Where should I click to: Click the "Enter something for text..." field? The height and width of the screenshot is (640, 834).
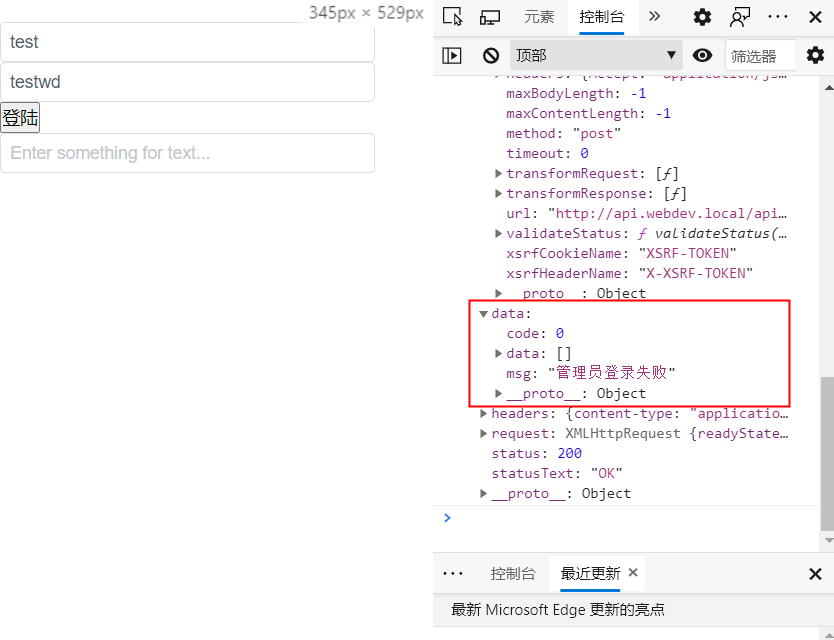(187, 153)
